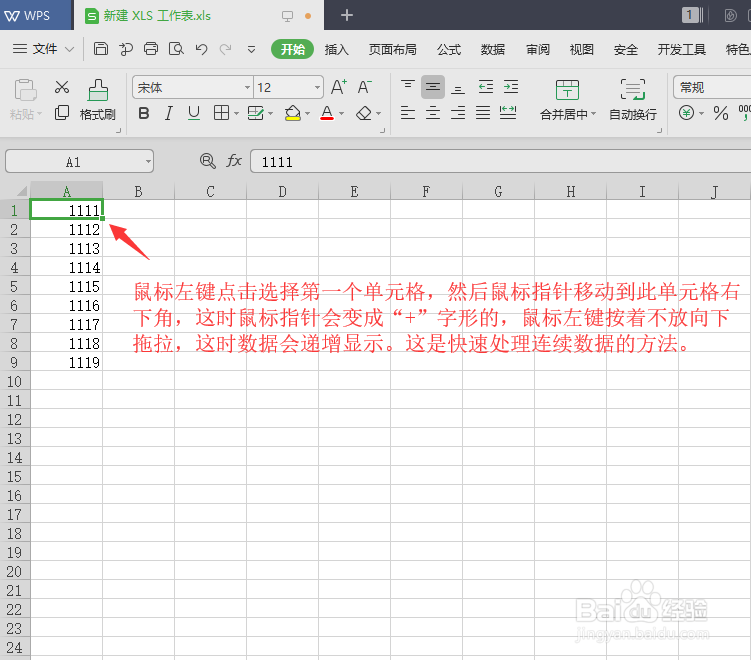Open the font name dropdown

[x=247, y=88]
